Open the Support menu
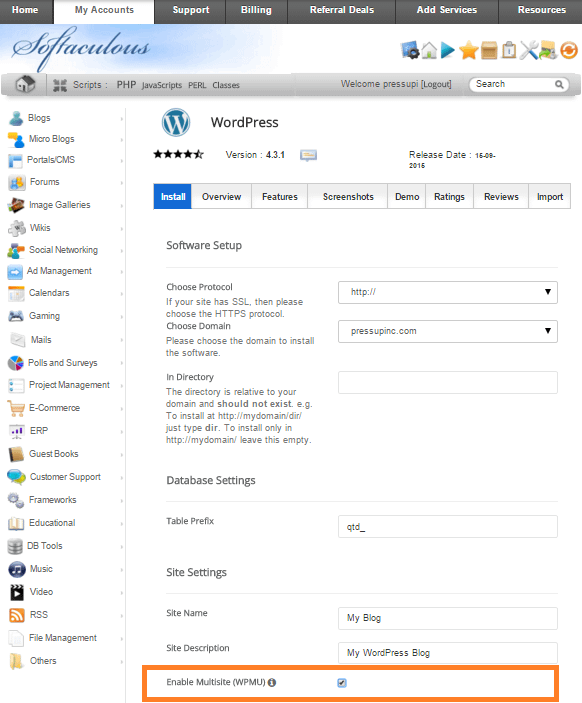Screen dimensions: 582x703 (191, 10)
